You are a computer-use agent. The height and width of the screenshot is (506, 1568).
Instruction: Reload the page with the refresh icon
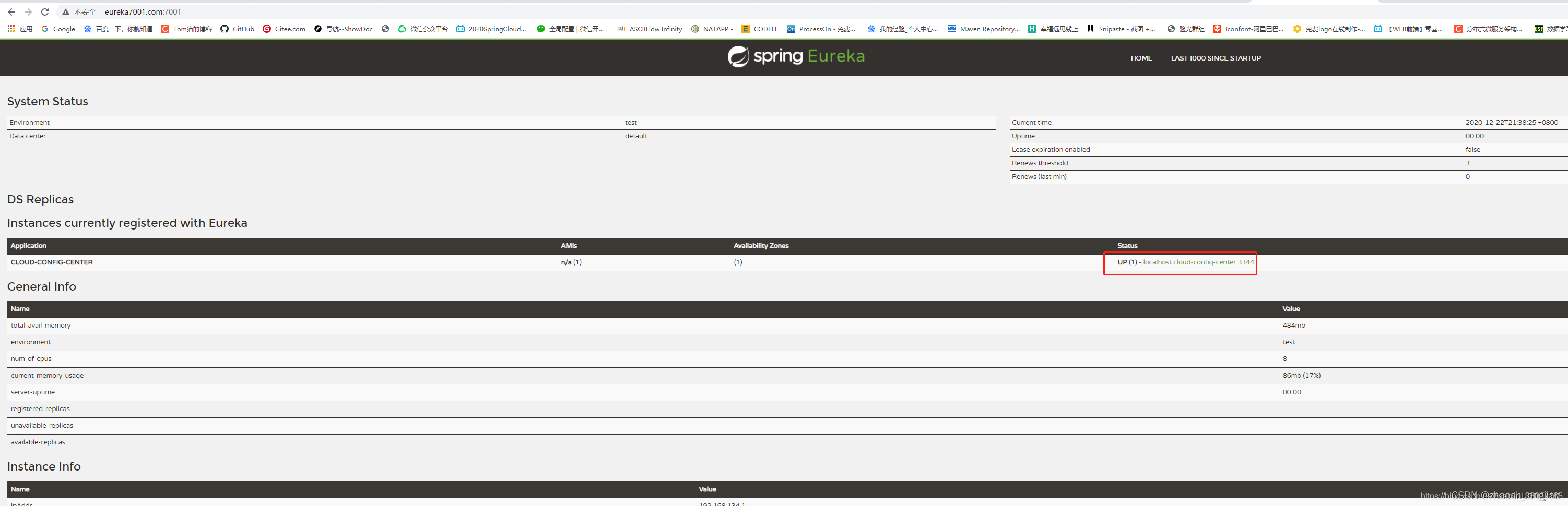click(x=45, y=12)
